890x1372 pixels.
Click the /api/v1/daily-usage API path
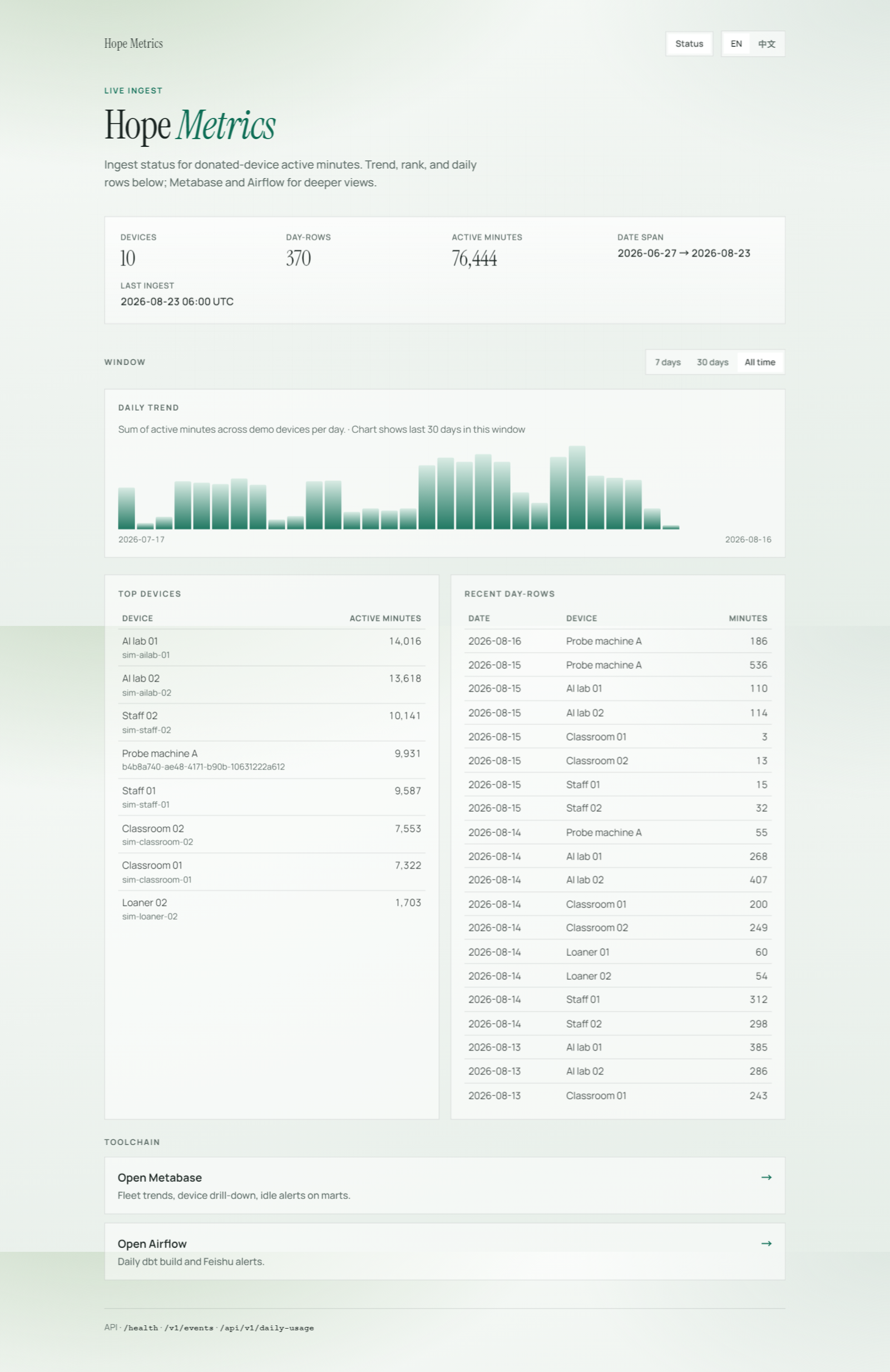[266, 1327]
